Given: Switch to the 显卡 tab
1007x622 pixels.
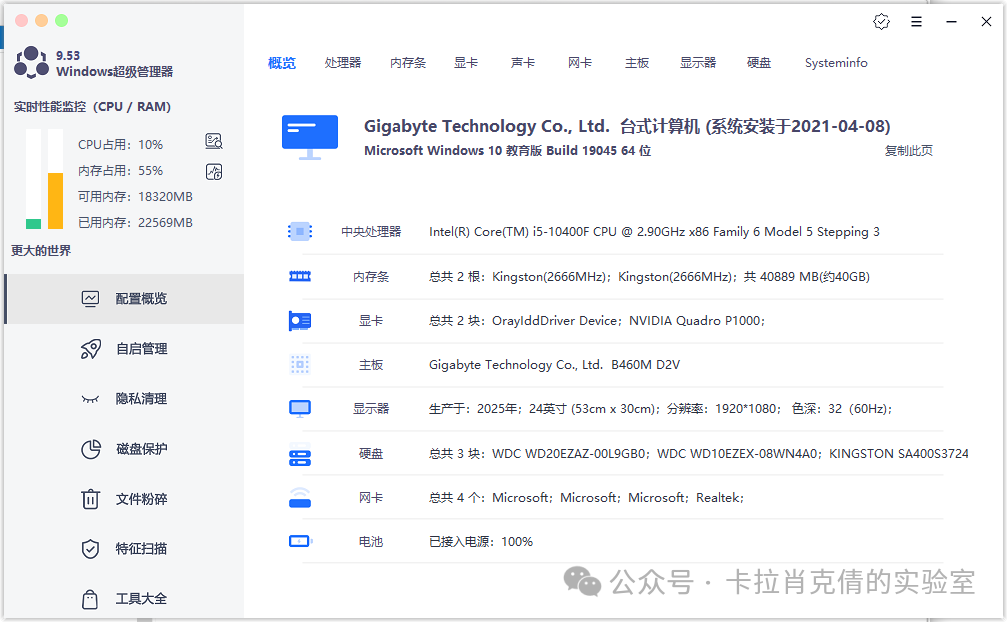Looking at the screenshot, I should [x=466, y=63].
